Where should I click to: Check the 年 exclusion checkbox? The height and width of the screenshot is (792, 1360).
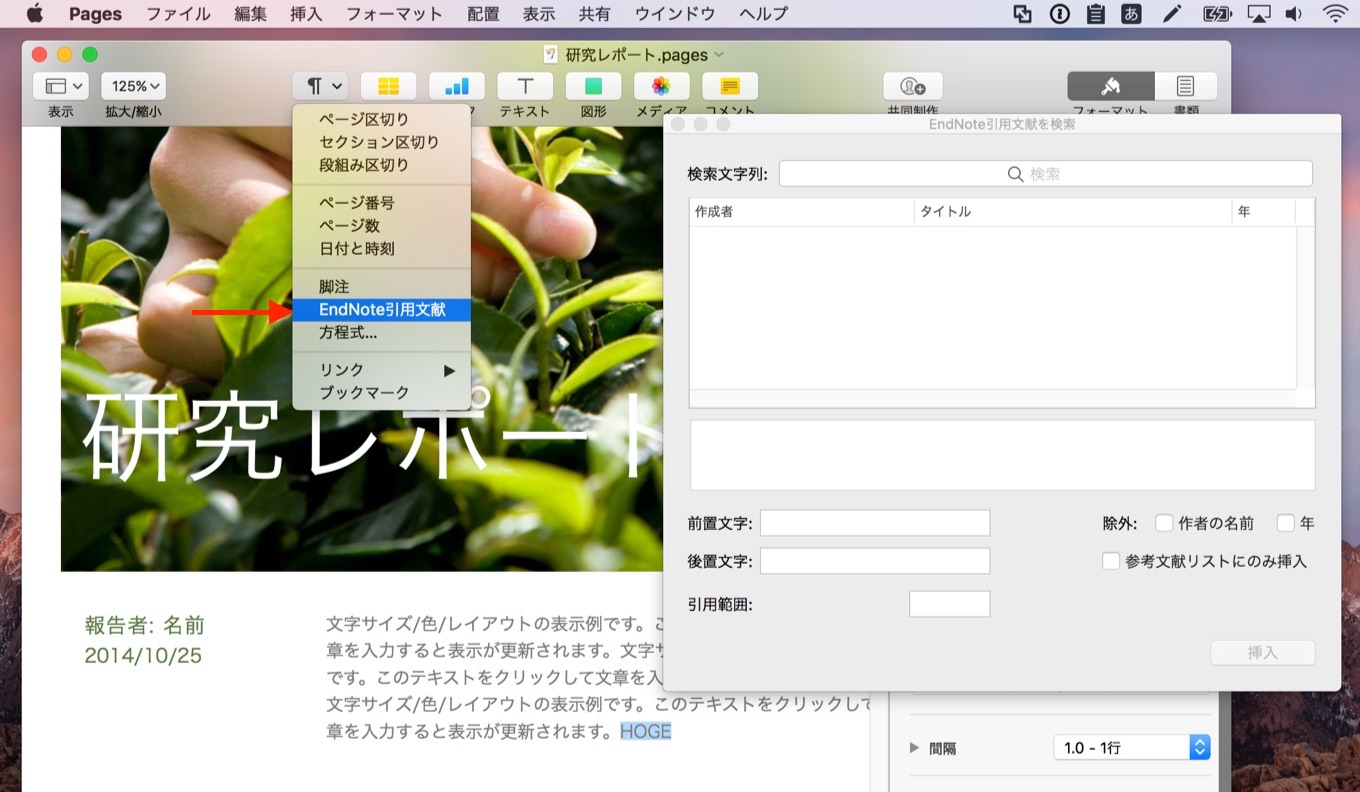click(x=1285, y=522)
